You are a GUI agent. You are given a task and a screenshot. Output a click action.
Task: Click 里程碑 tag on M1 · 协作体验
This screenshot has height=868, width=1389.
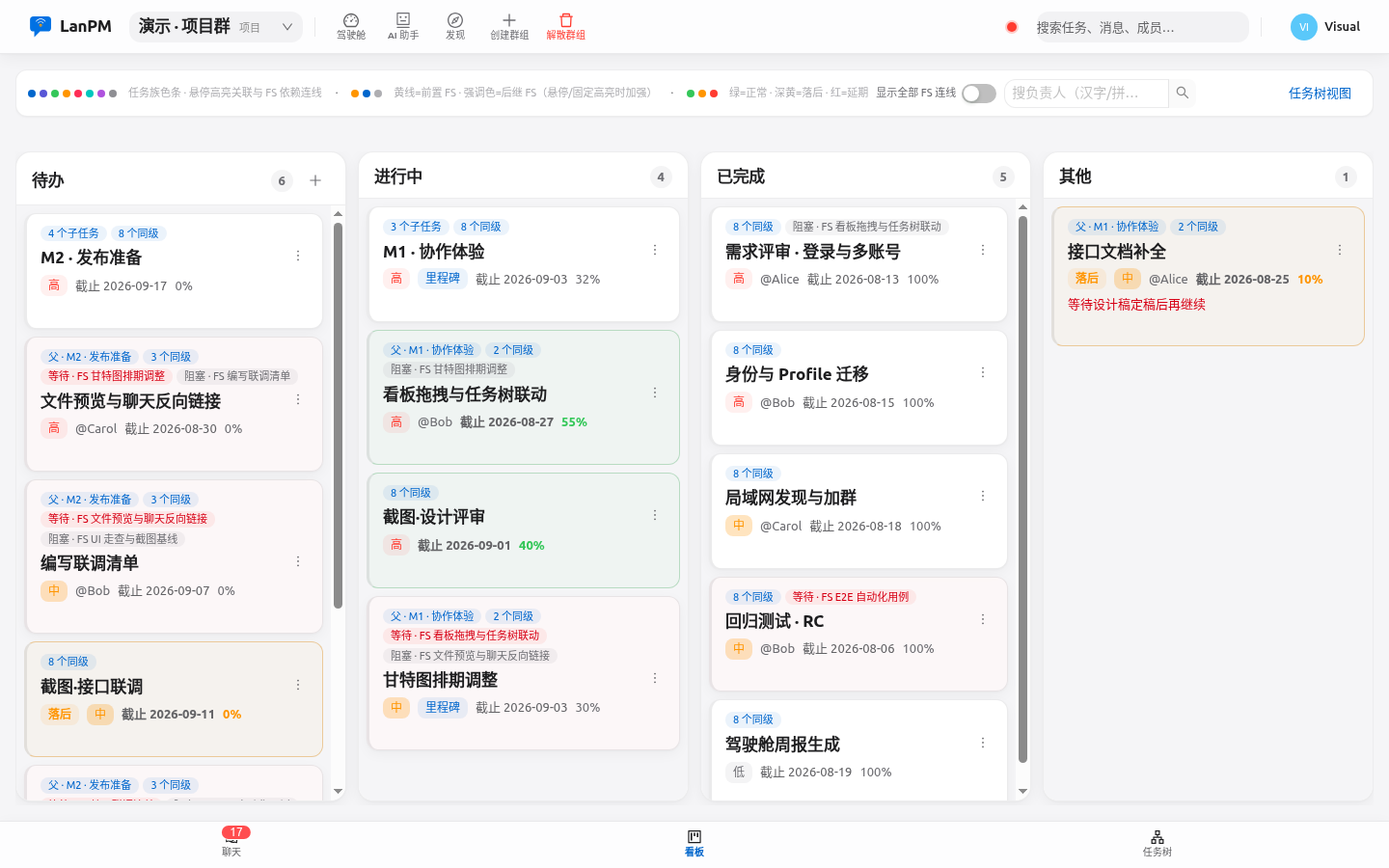click(443, 279)
